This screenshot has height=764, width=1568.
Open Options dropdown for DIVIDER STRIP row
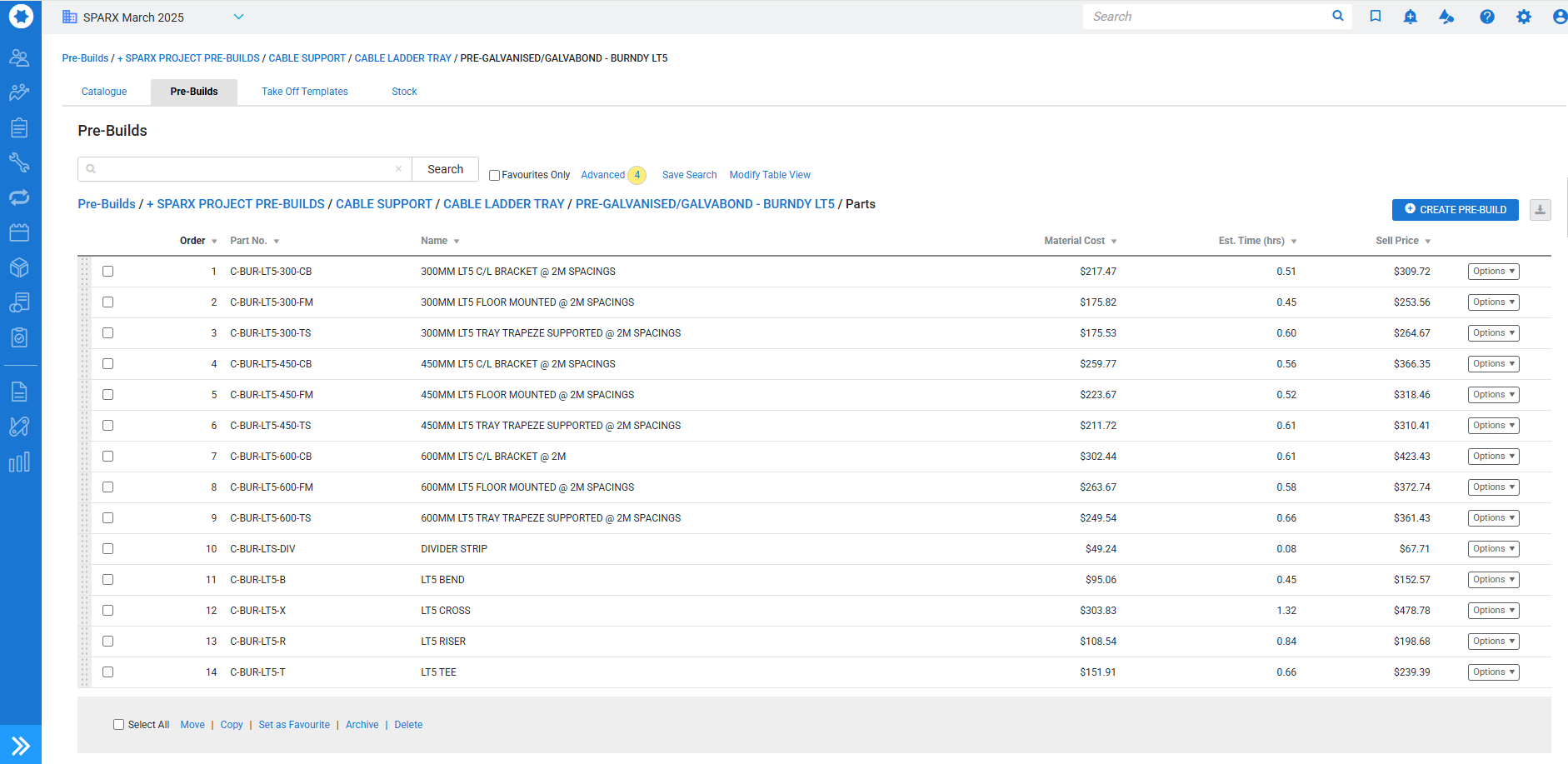click(x=1493, y=549)
